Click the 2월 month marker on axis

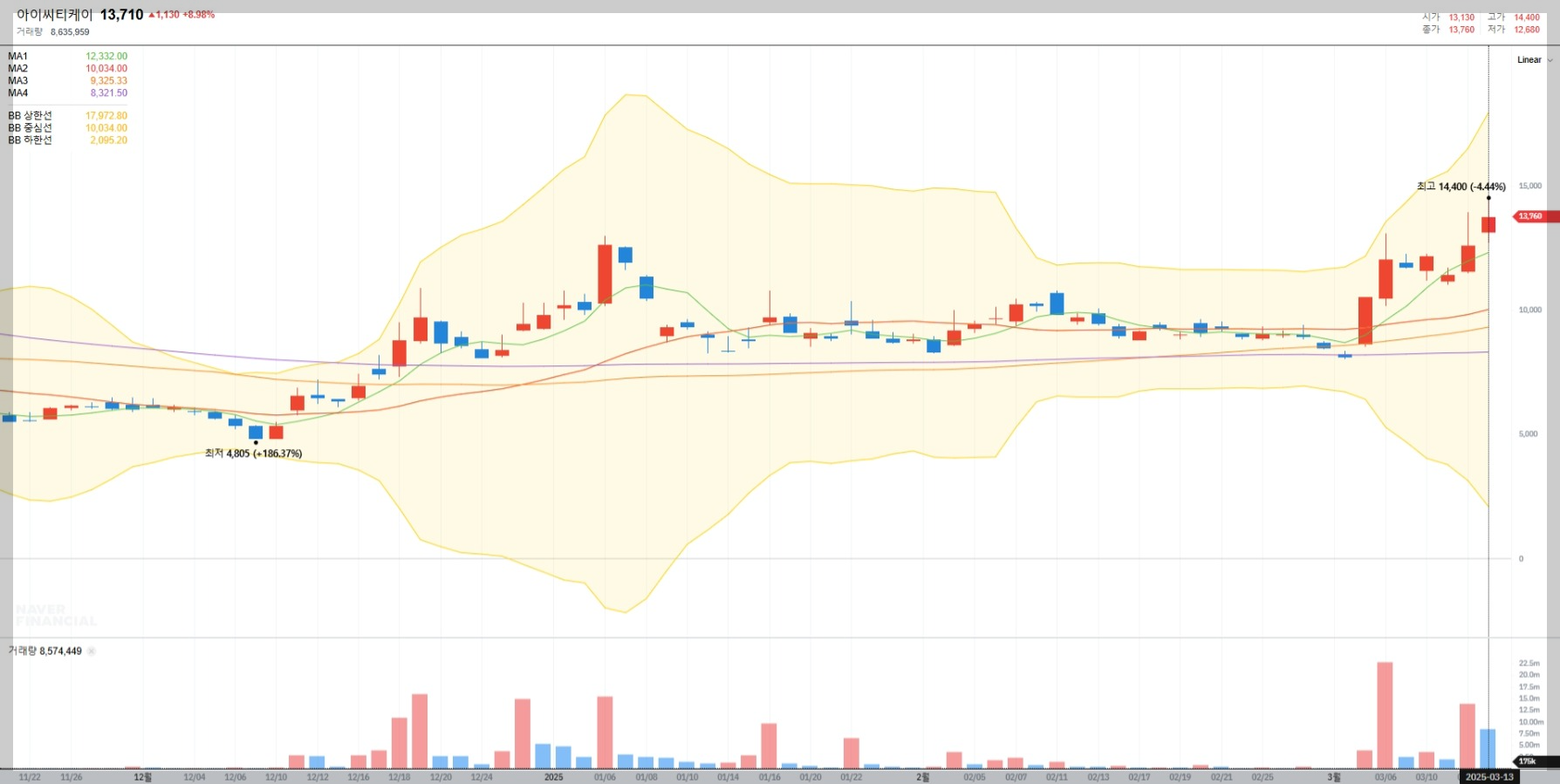click(922, 777)
